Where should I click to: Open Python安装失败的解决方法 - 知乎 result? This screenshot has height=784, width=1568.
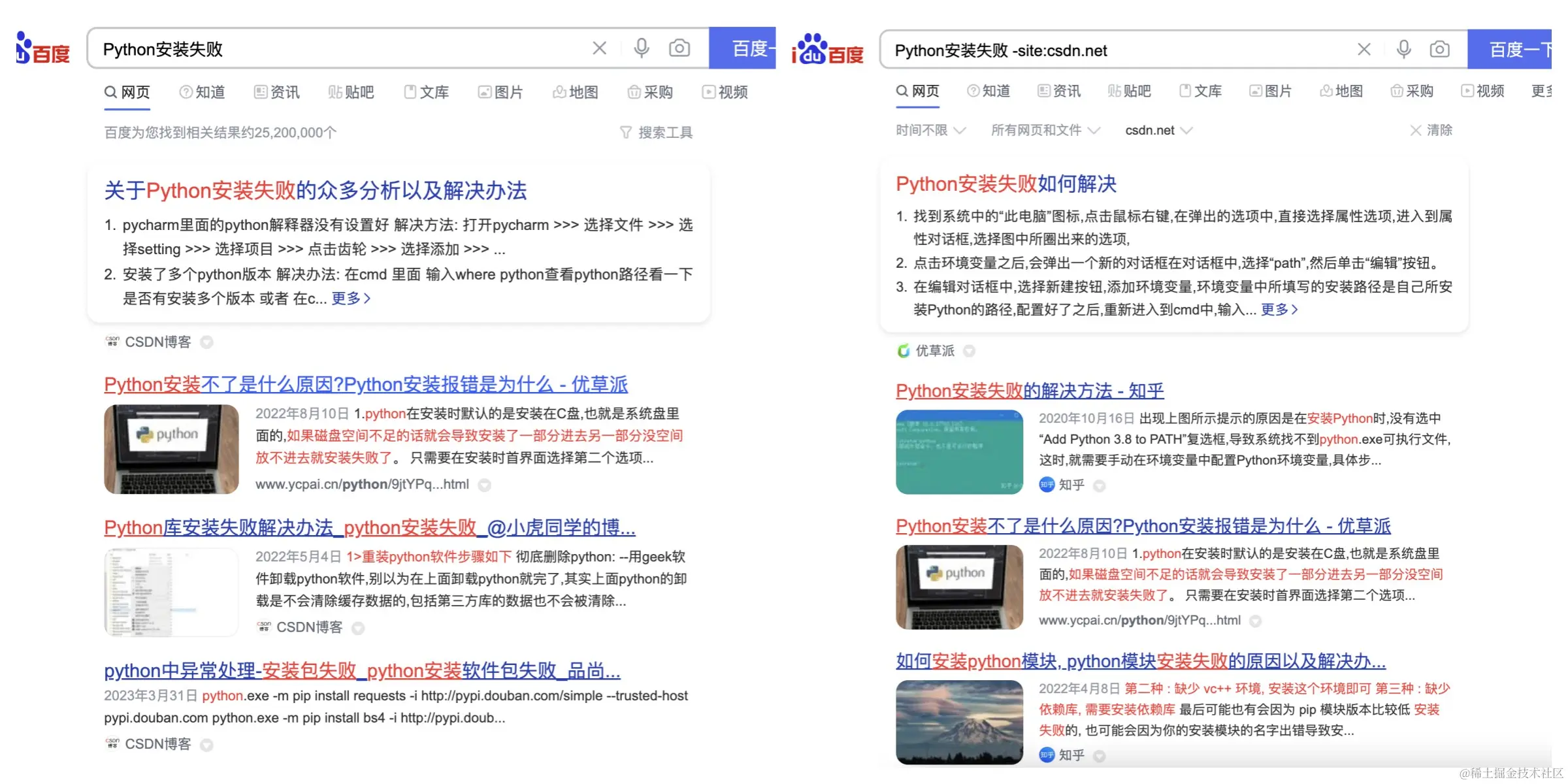(x=1030, y=391)
